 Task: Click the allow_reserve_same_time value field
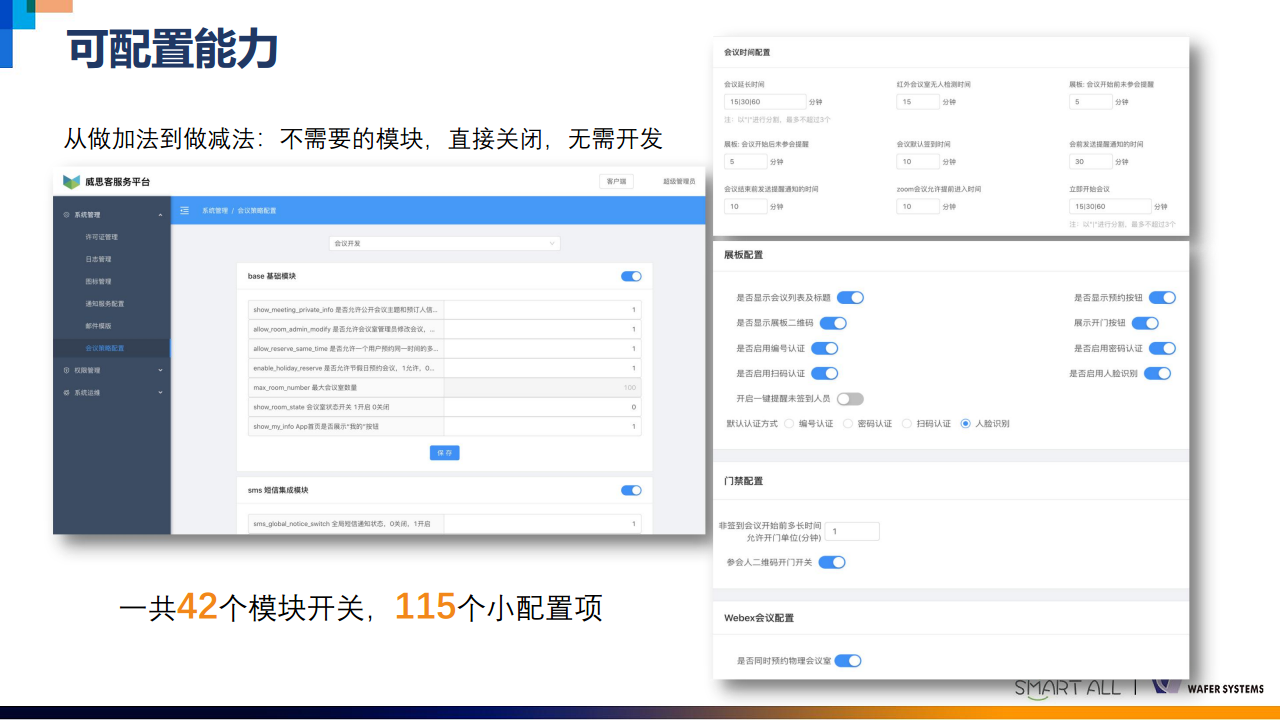tap(542, 349)
